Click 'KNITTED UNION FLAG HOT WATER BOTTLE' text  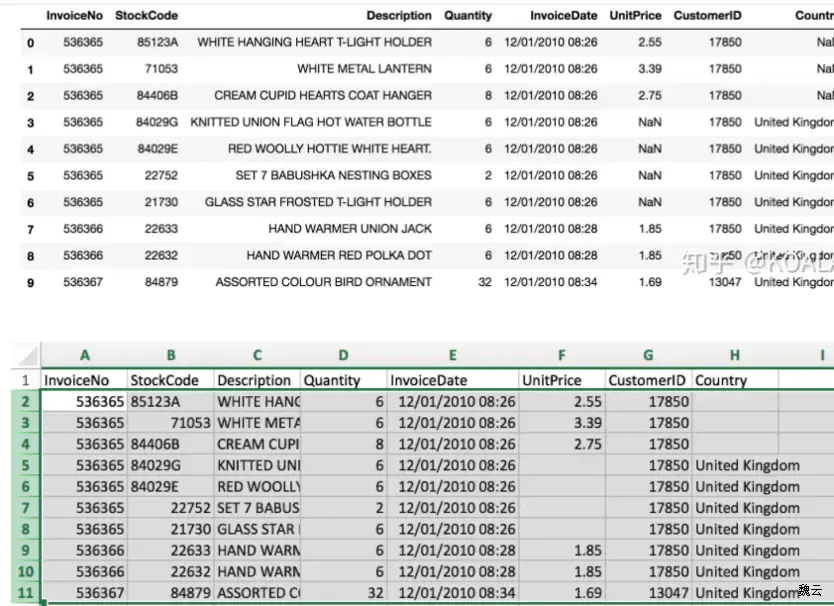(x=311, y=122)
